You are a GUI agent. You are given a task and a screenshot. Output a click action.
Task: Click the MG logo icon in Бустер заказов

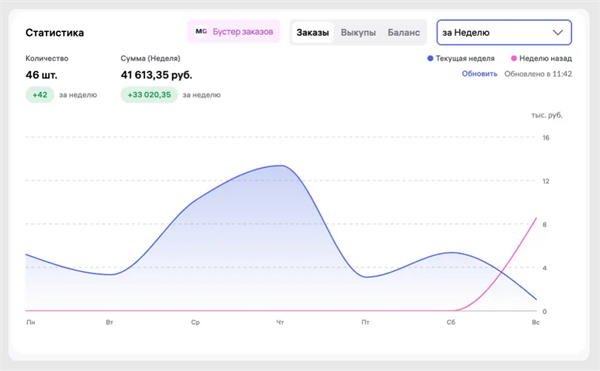[x=201, y=31]
